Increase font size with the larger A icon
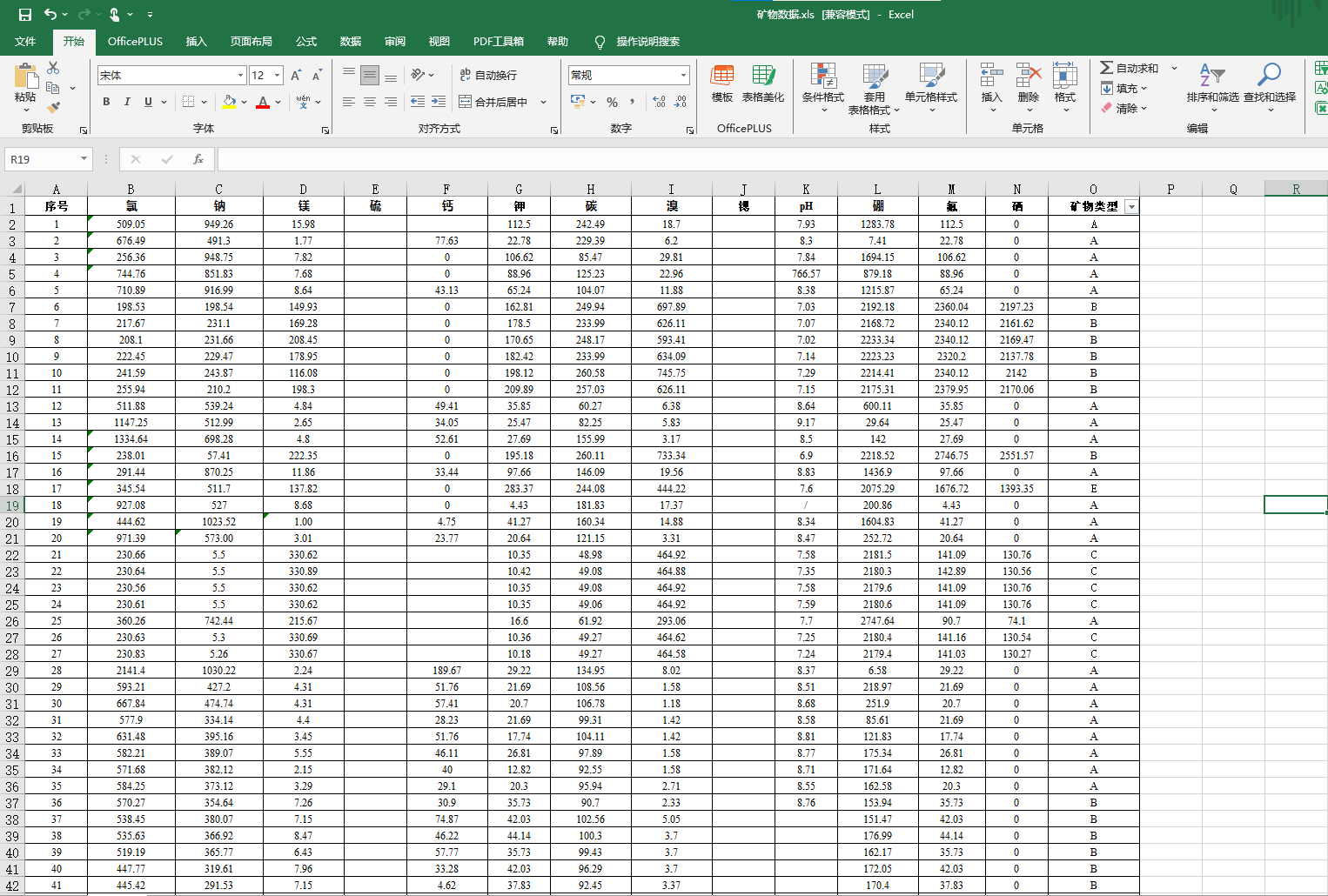The width and height of the screenshot is (1328, 896). [296, 76]
